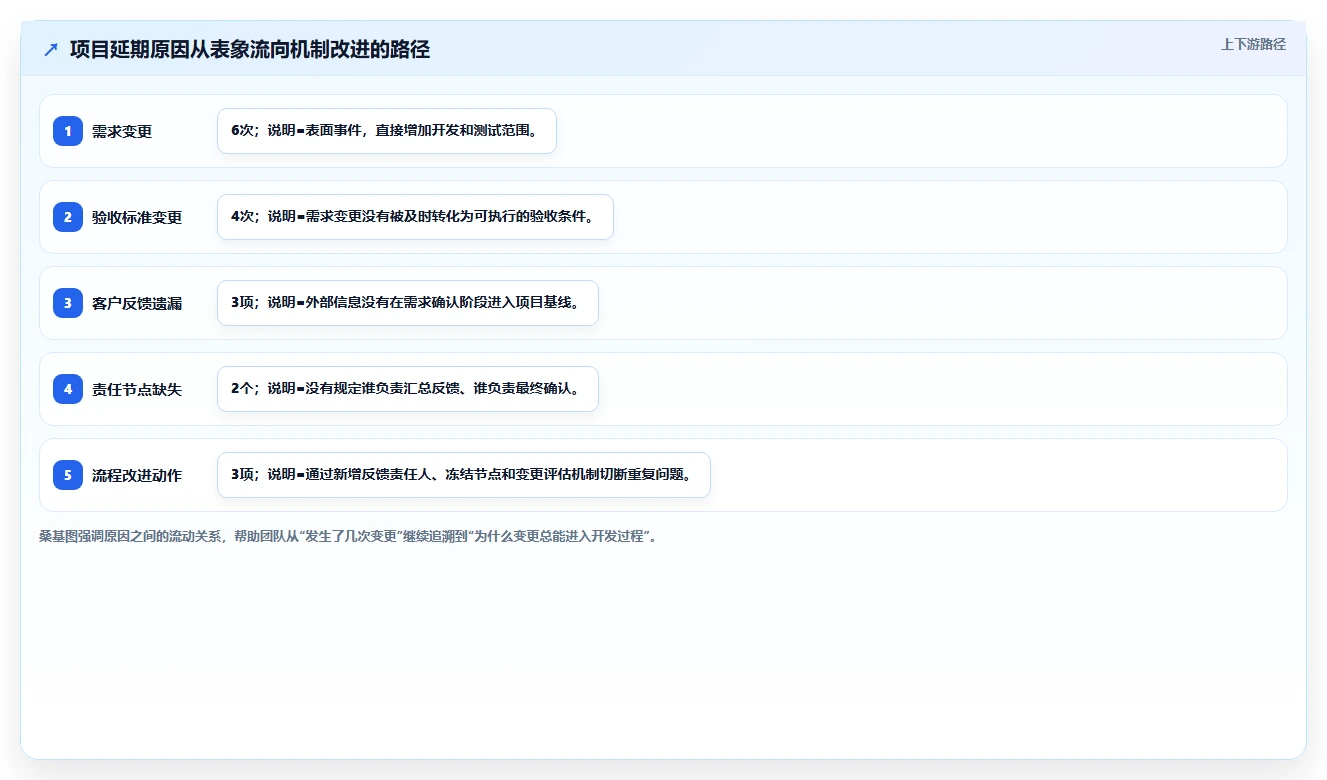Image resolution: width=1327 pixels, height=780 pixels.
Task: Click the arrow icon beside the title
Action: (x=51, y=50)
